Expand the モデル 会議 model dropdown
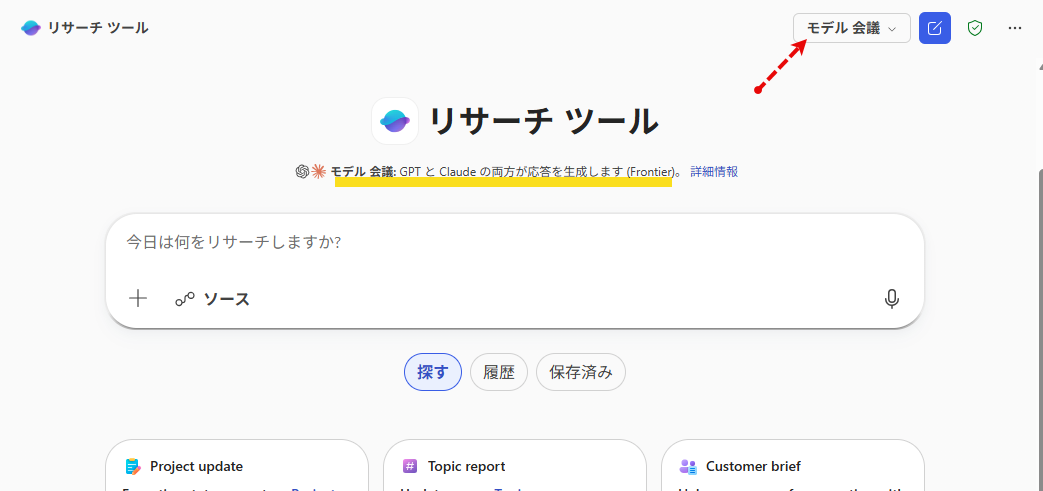This screenshot has width=1043, height=491. click(x=851, y=28)
